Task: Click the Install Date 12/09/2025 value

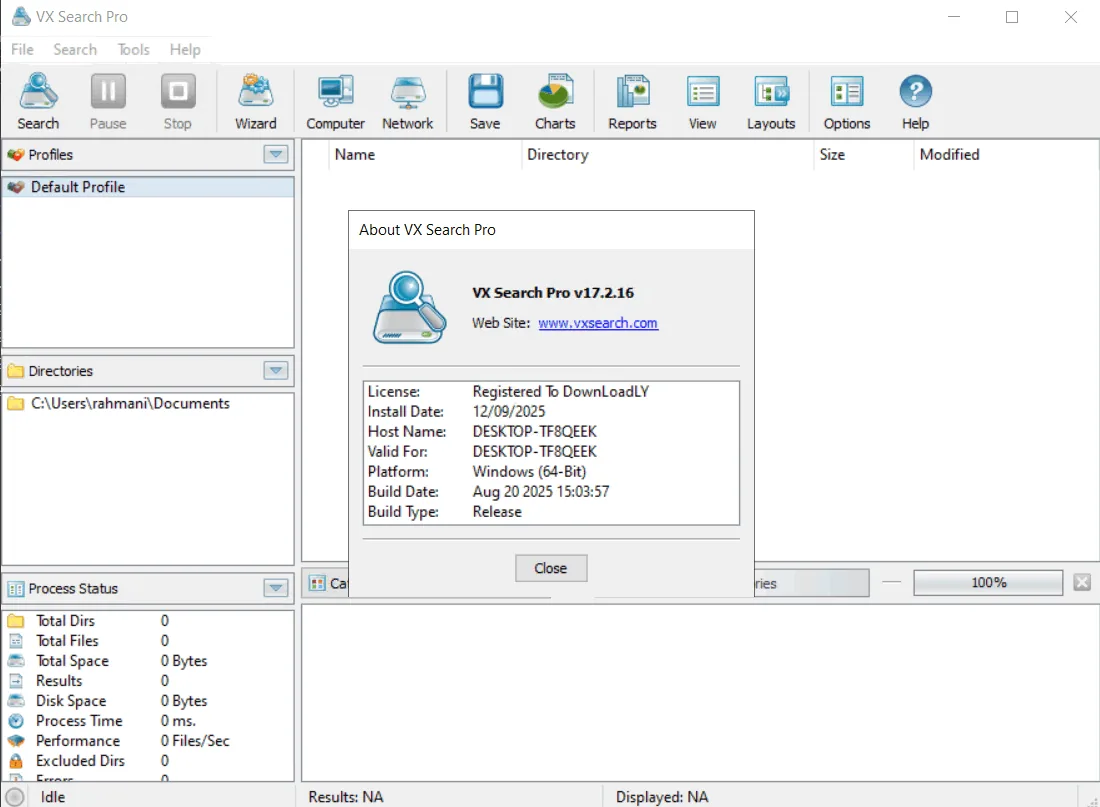Action: (x=509, y=412)
